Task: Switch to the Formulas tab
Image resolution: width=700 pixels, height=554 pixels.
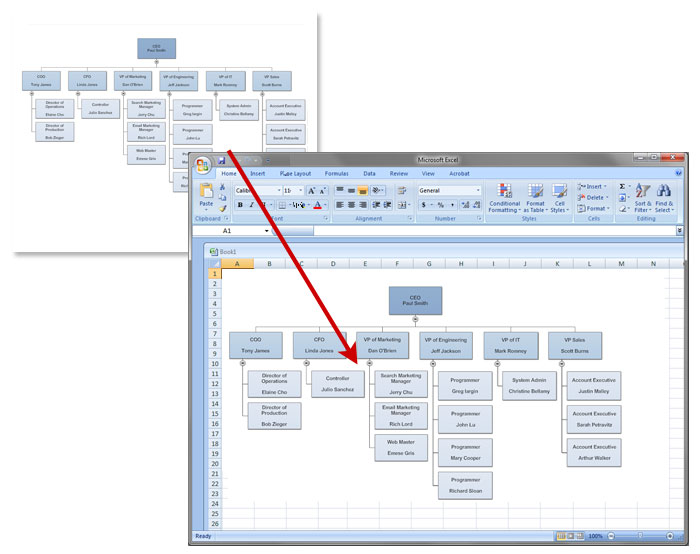Action: 336,174
